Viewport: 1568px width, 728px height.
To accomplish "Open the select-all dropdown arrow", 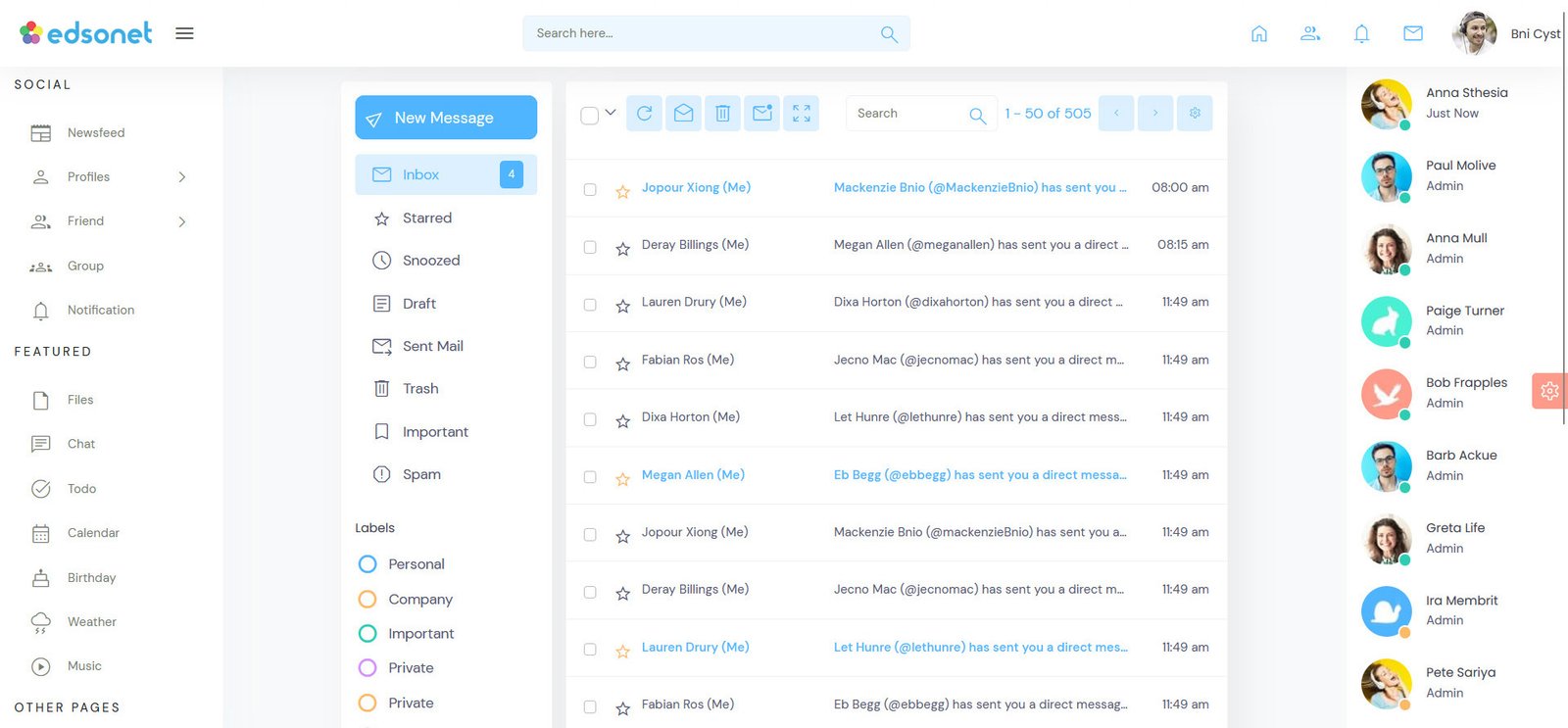I will click(x=611, y=113).
